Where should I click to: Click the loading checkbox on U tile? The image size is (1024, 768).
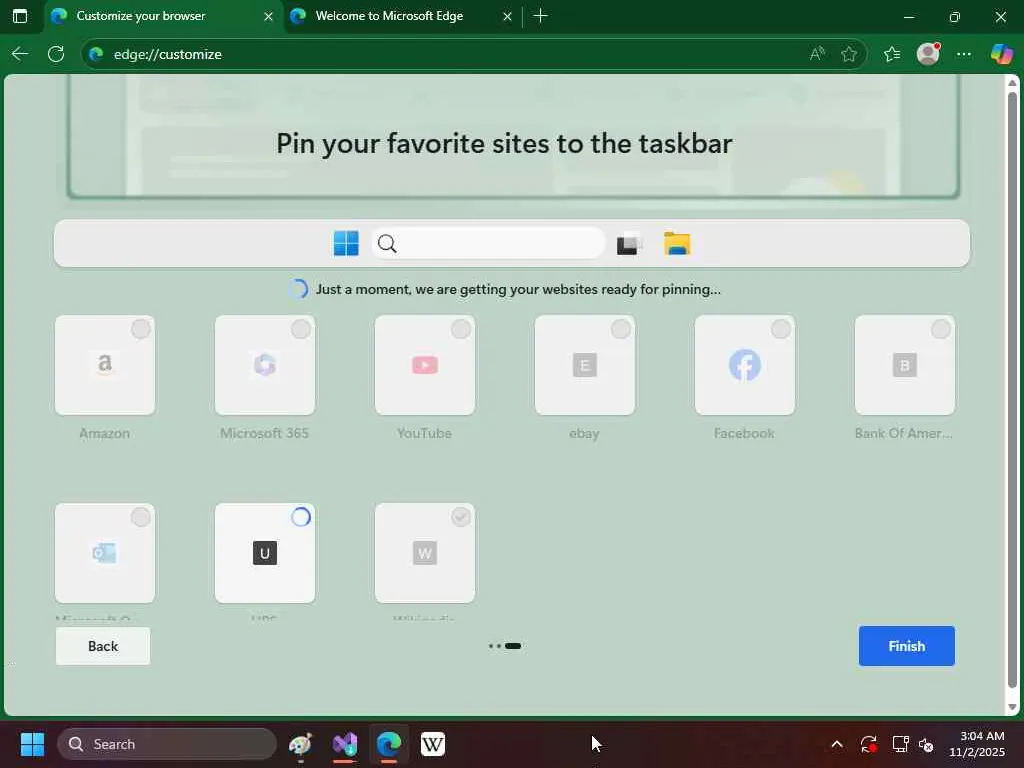coord(301,517)
